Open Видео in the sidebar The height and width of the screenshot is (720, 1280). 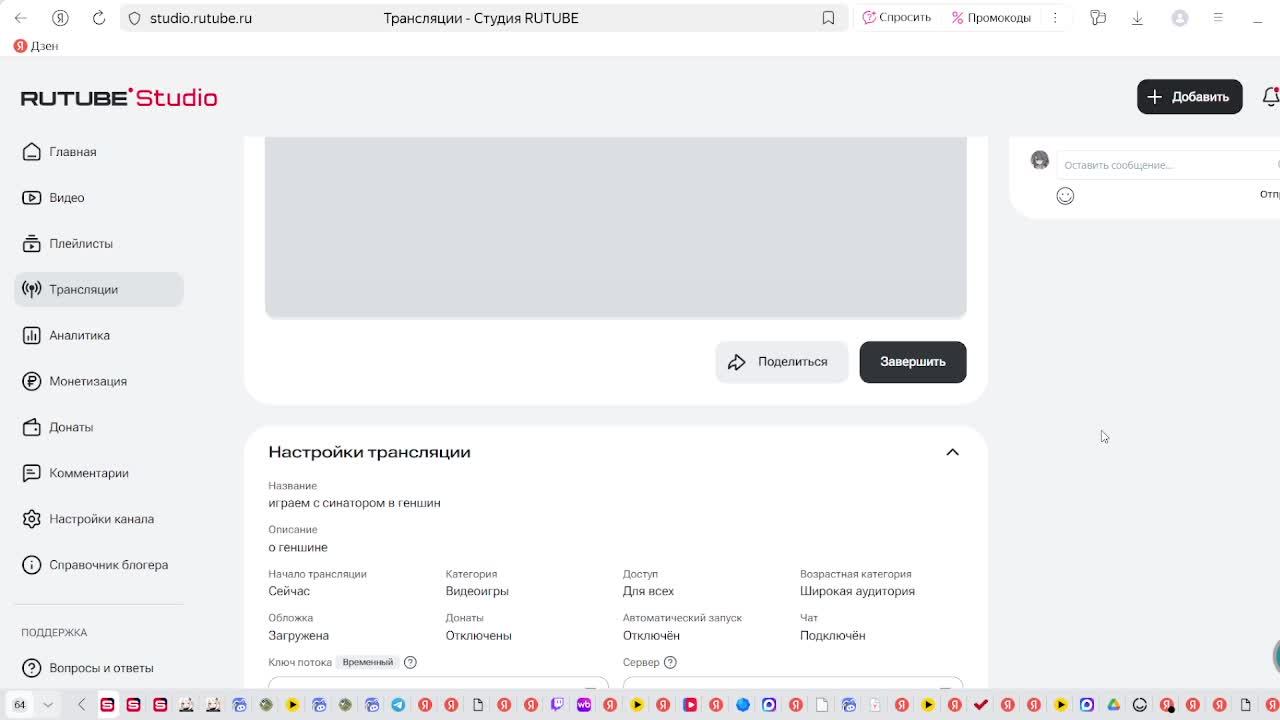(x=98, y=198)
